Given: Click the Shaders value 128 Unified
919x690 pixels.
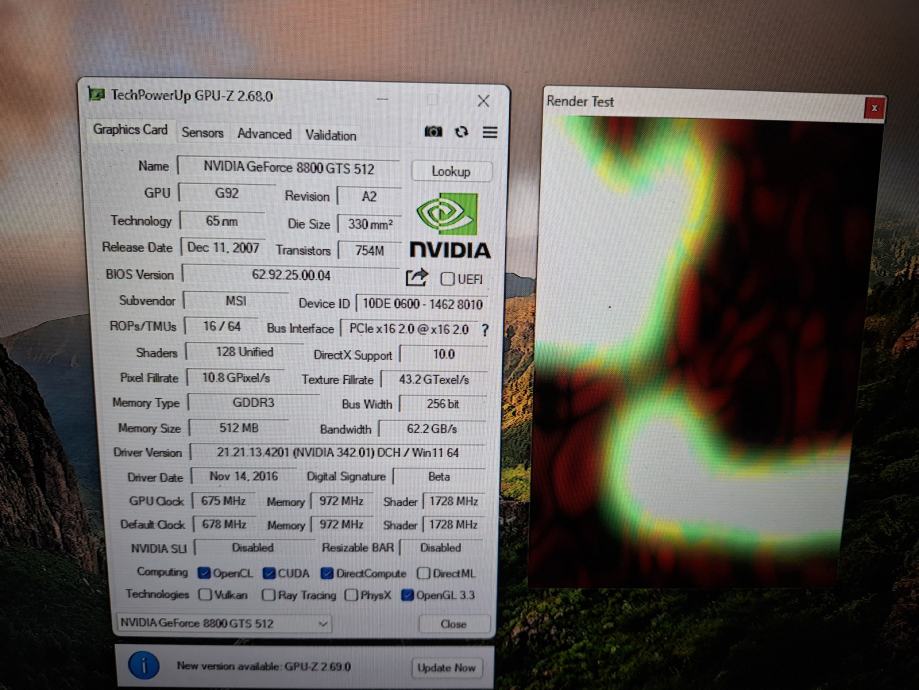Looking at the screenshot, I should coord(244,352).
